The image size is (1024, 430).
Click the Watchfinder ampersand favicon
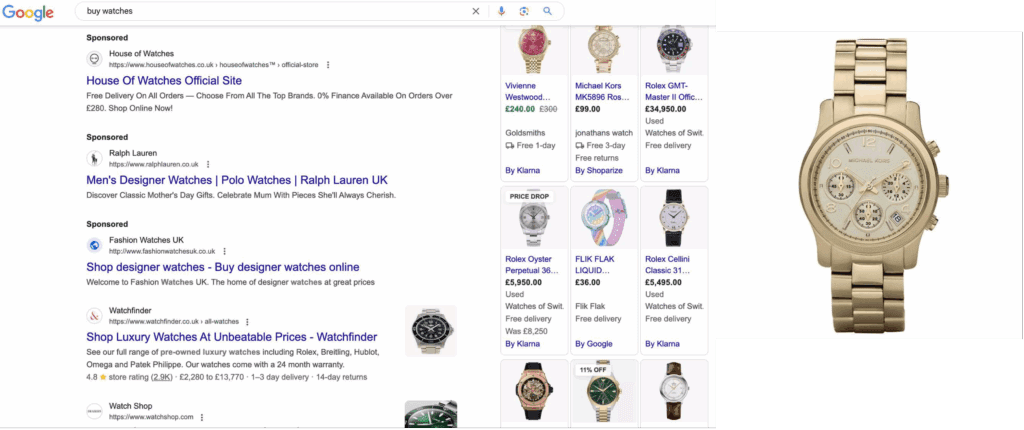tap(94, 316)
